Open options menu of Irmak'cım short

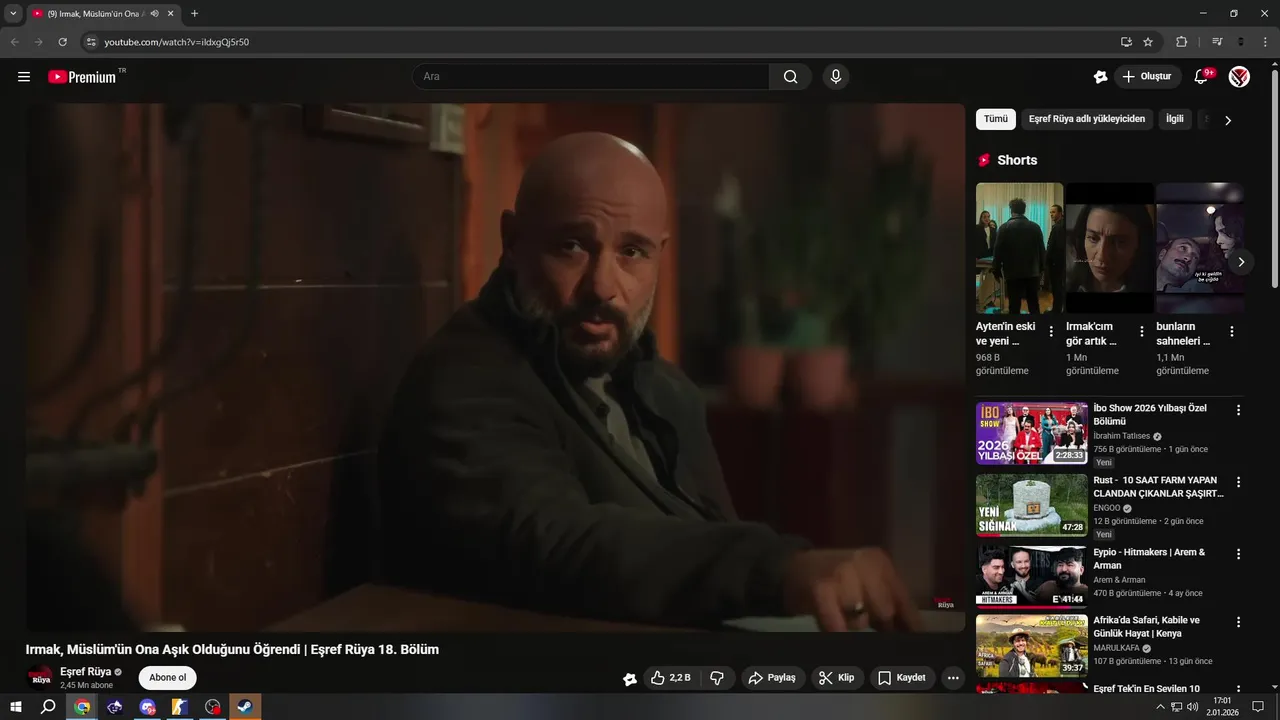(1142, 331)
